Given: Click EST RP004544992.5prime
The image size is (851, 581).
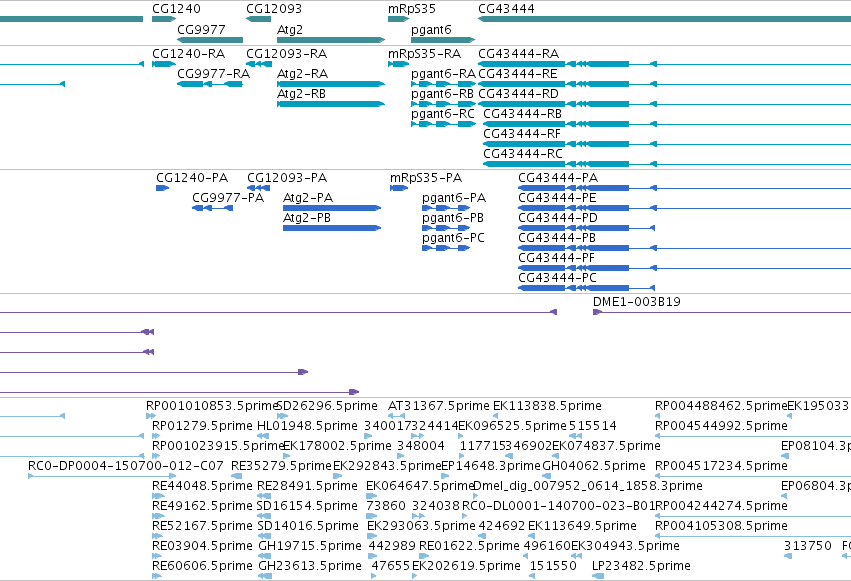Looking at the screenshot, I should [721, 426].
